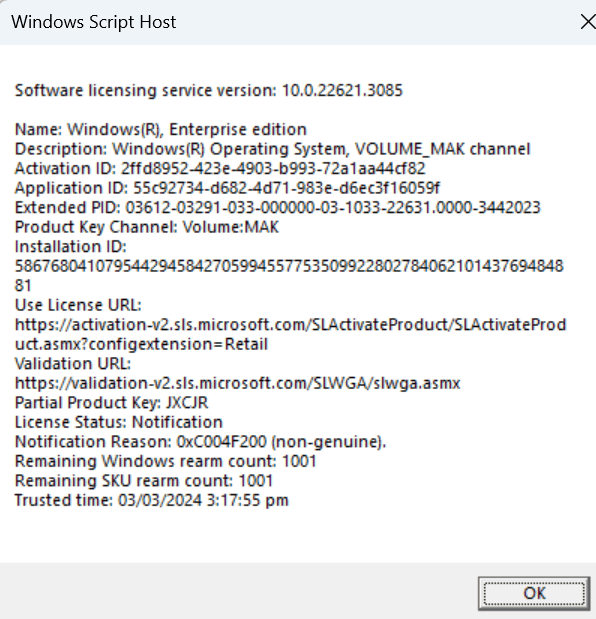Click the Software licensing service version line

point(208,91)
